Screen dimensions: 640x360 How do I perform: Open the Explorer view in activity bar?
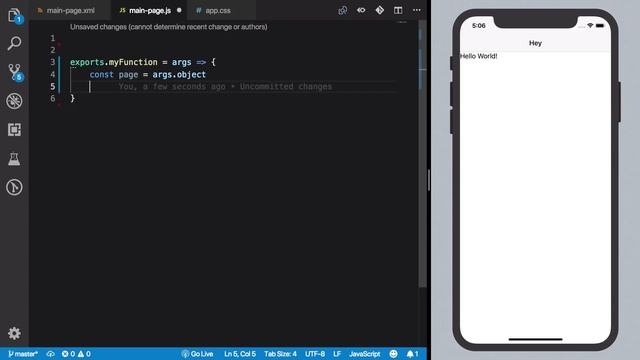click(x=14, y=16)
